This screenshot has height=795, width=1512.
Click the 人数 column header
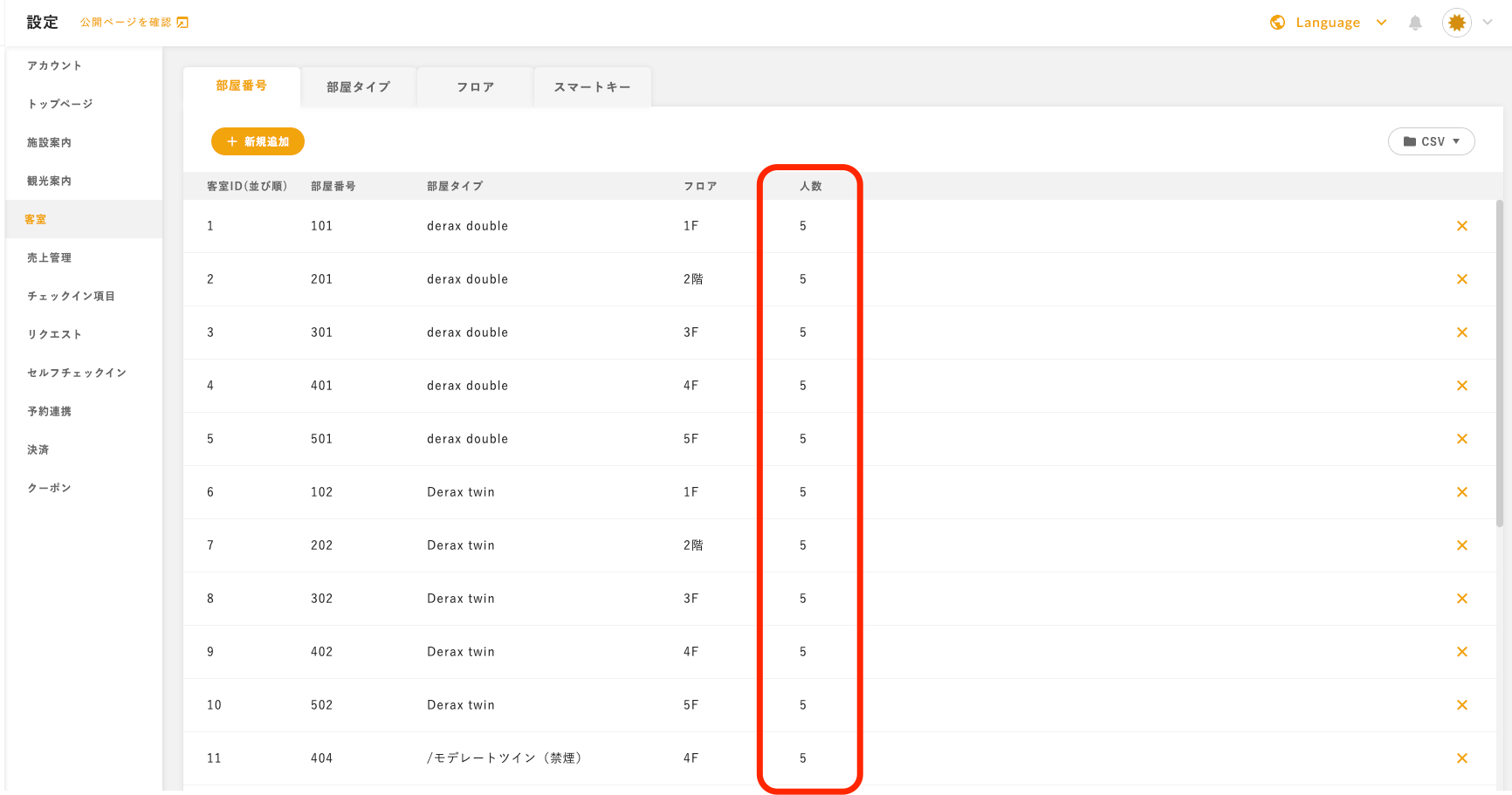click(811, 186)
